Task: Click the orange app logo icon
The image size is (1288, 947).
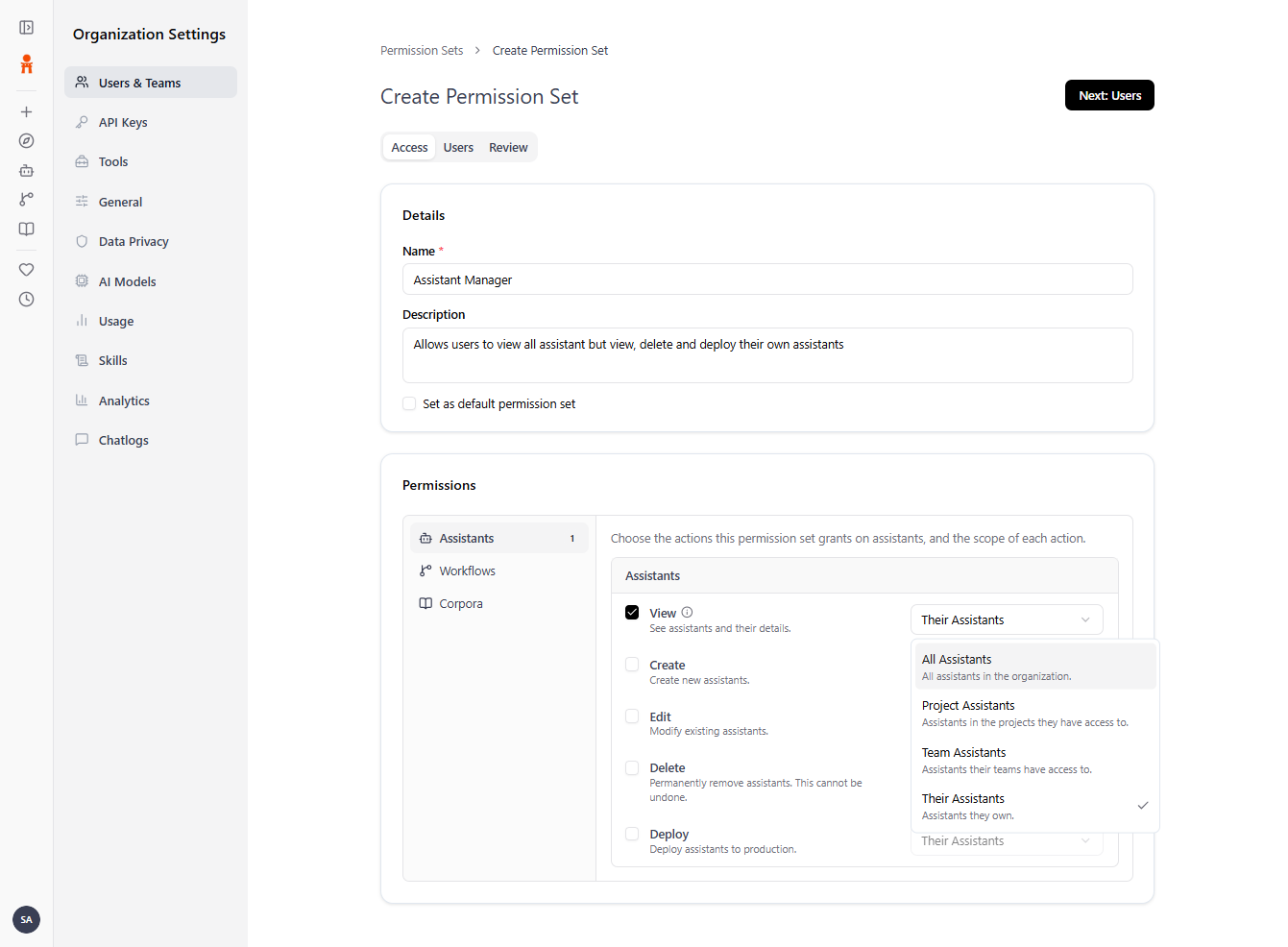Action: (27, 64)
